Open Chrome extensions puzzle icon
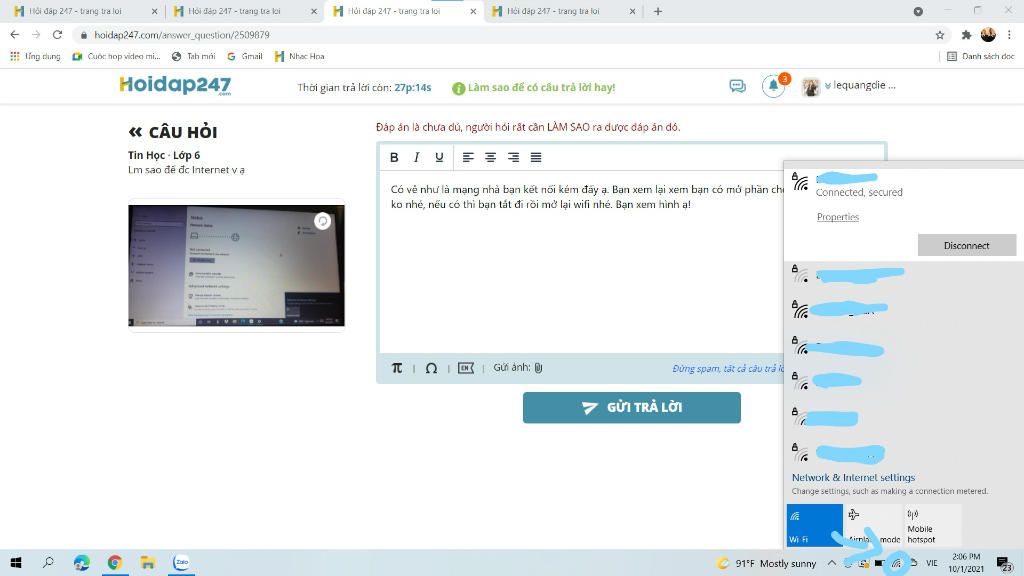 967,35
